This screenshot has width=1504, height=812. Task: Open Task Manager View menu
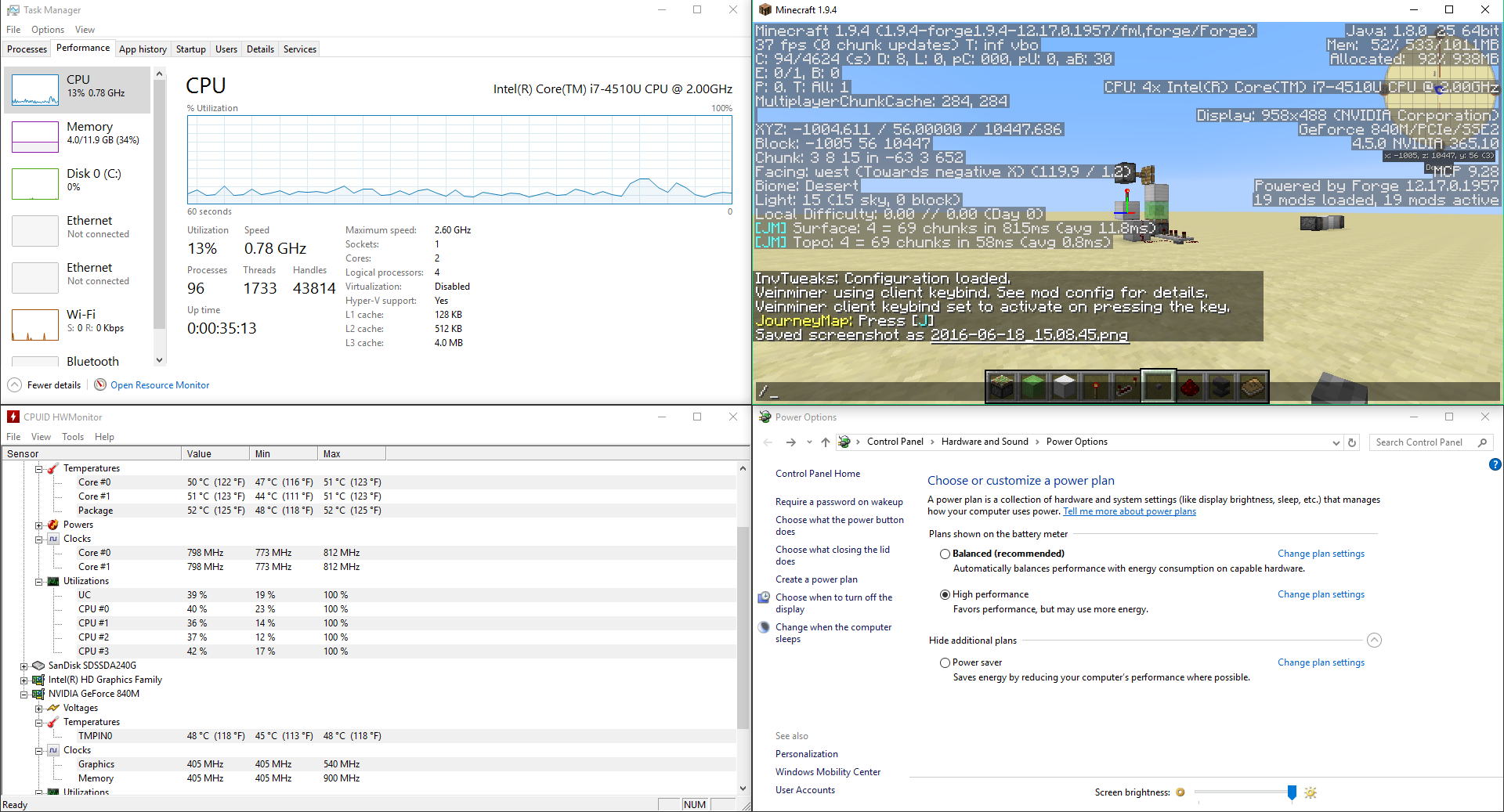coord(85,30)
